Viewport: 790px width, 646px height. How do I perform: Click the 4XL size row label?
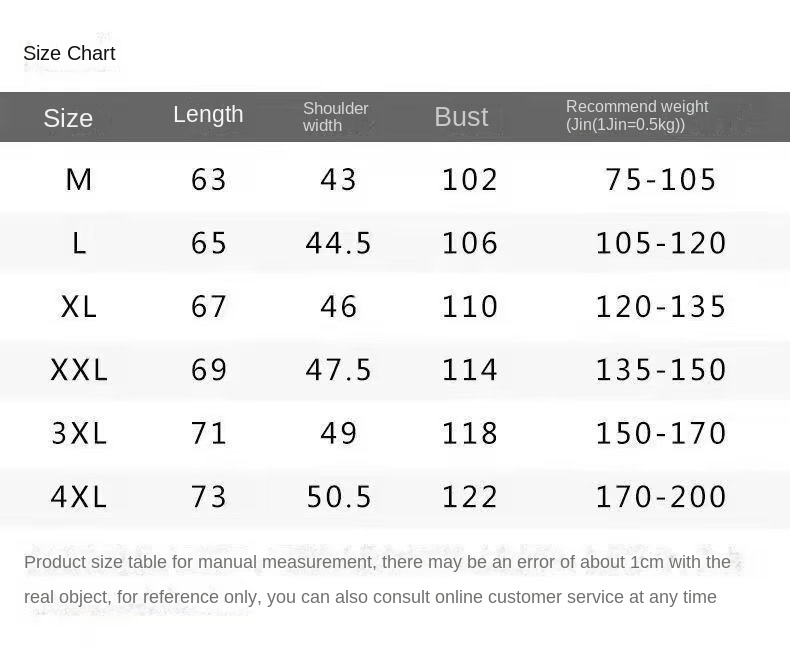(79, 497)
